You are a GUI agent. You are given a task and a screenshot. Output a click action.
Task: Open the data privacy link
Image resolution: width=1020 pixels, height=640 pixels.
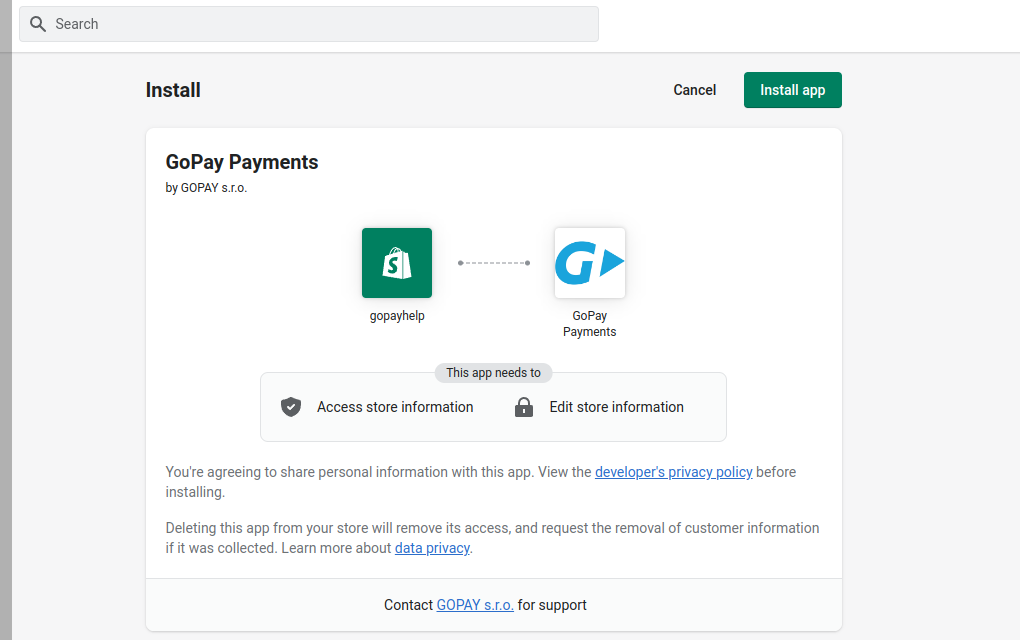pos(432,548)
